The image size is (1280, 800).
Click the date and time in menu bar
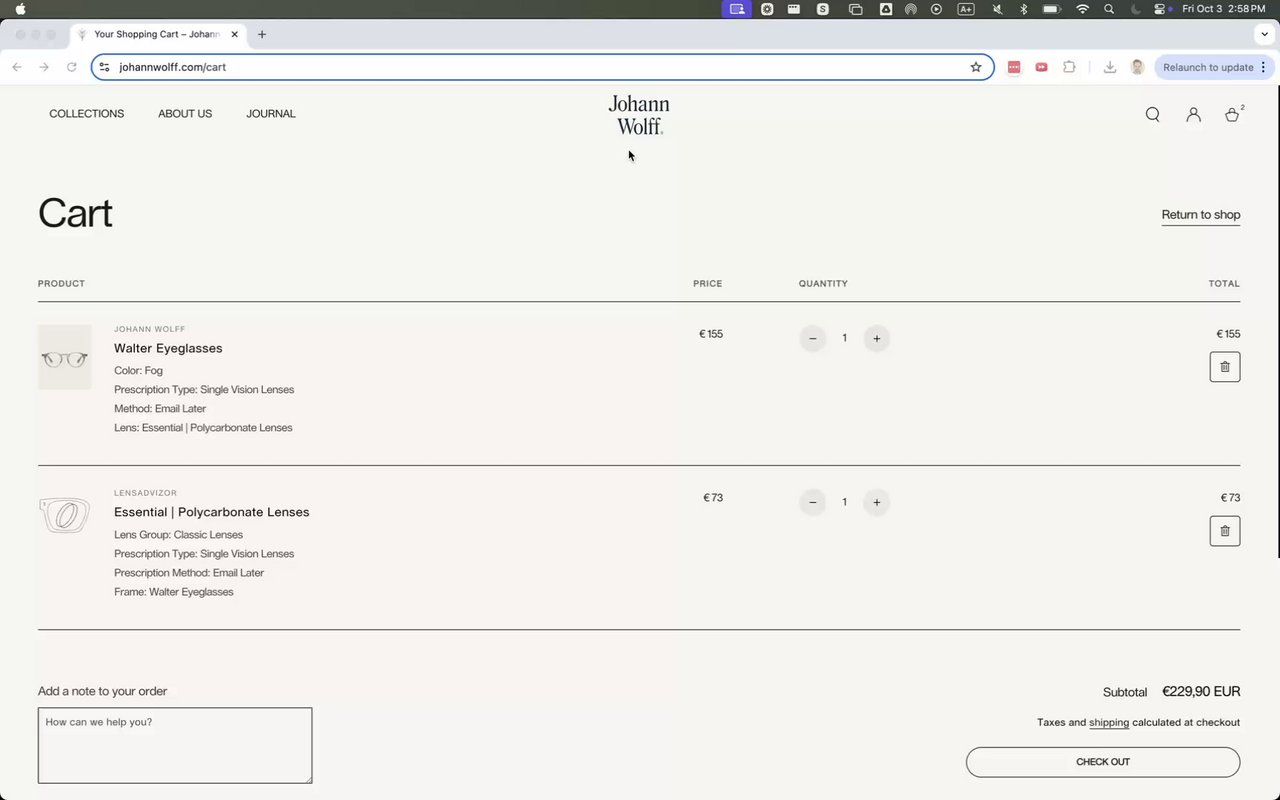pyautogui.click(x=1223, y=9)
